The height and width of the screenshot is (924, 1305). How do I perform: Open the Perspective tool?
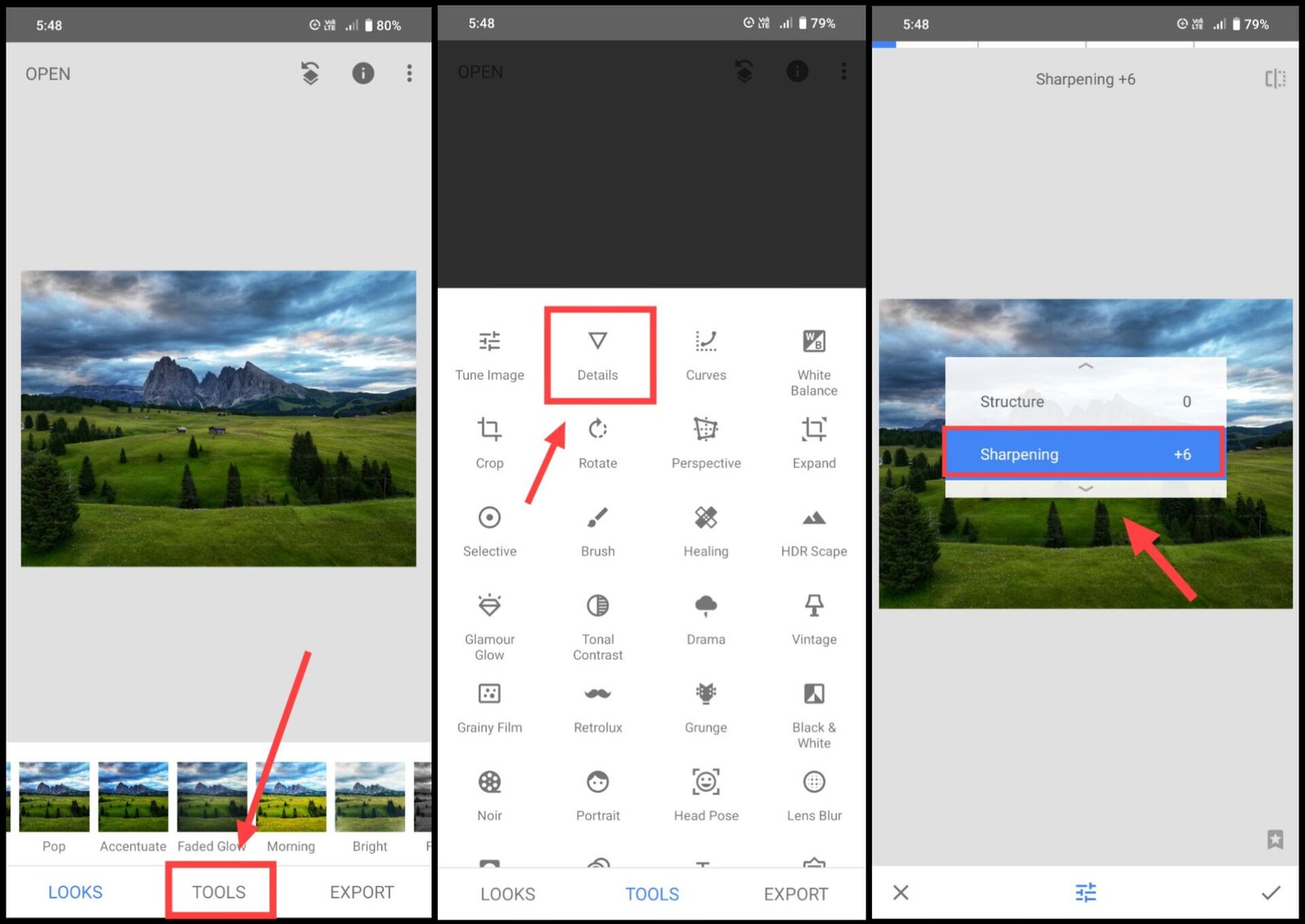coord(706,443)
